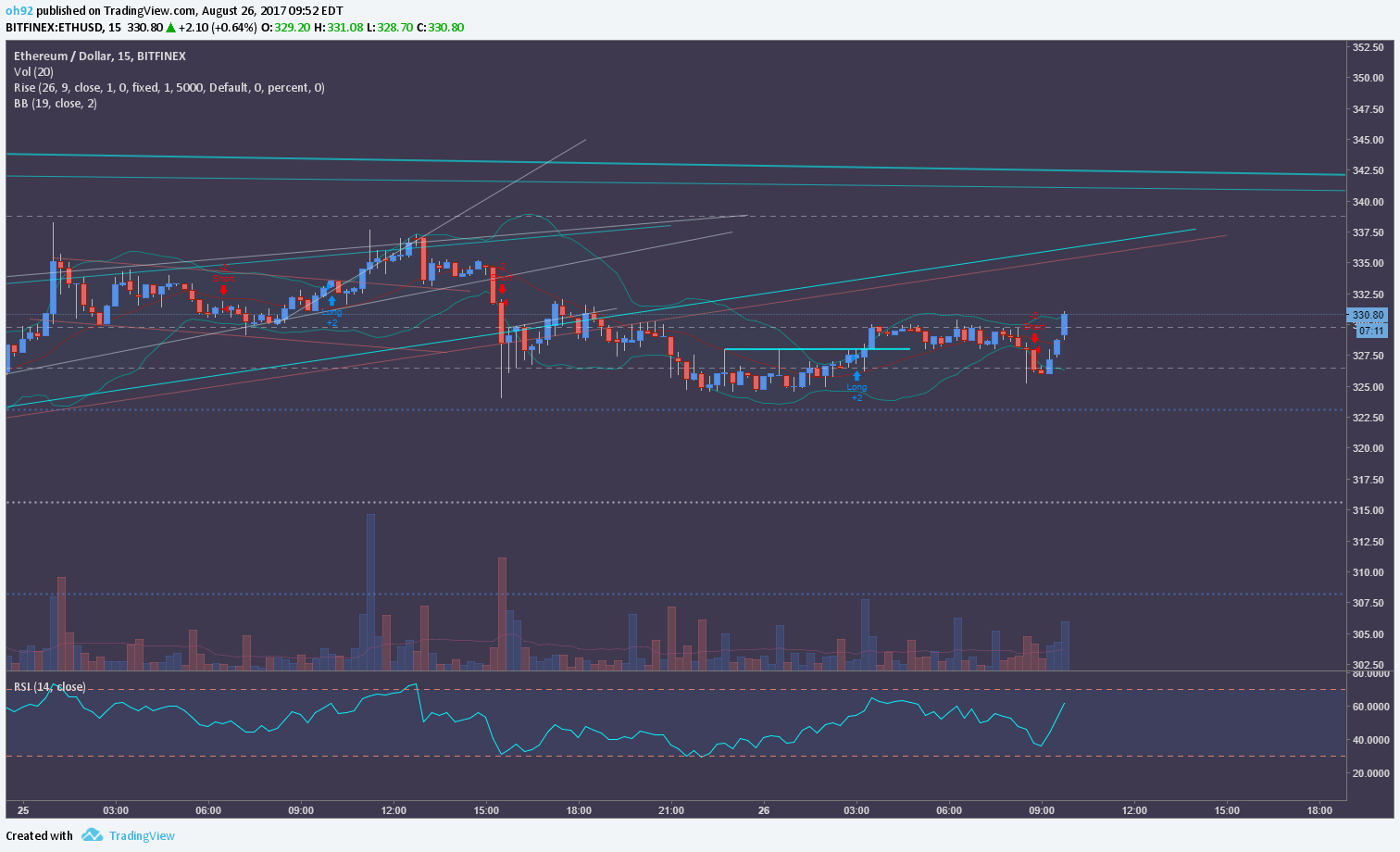The height and width of the screenshot is (852, 1400).
Task: Select the Ethereum / Dollar, 15, BITFINEX legend
Action: [x=100, y=56]
